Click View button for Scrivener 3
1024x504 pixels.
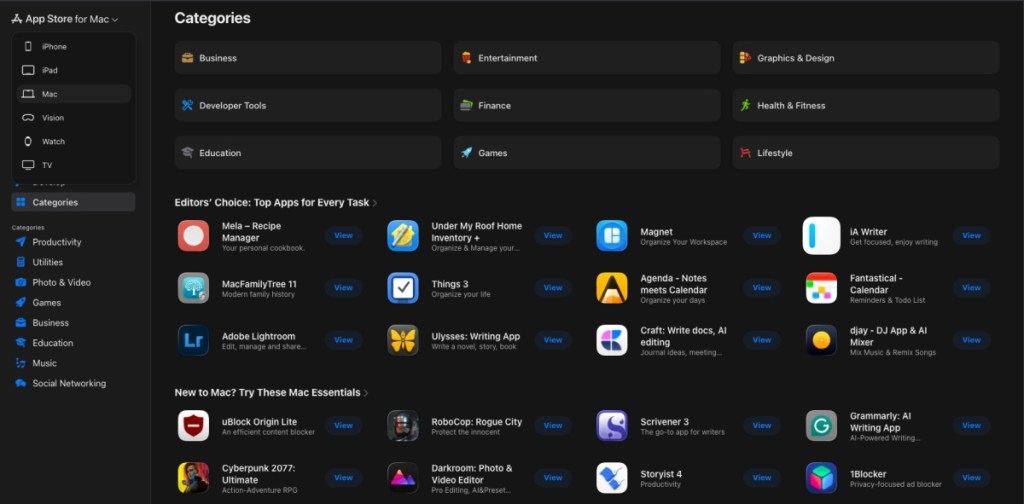762,426
